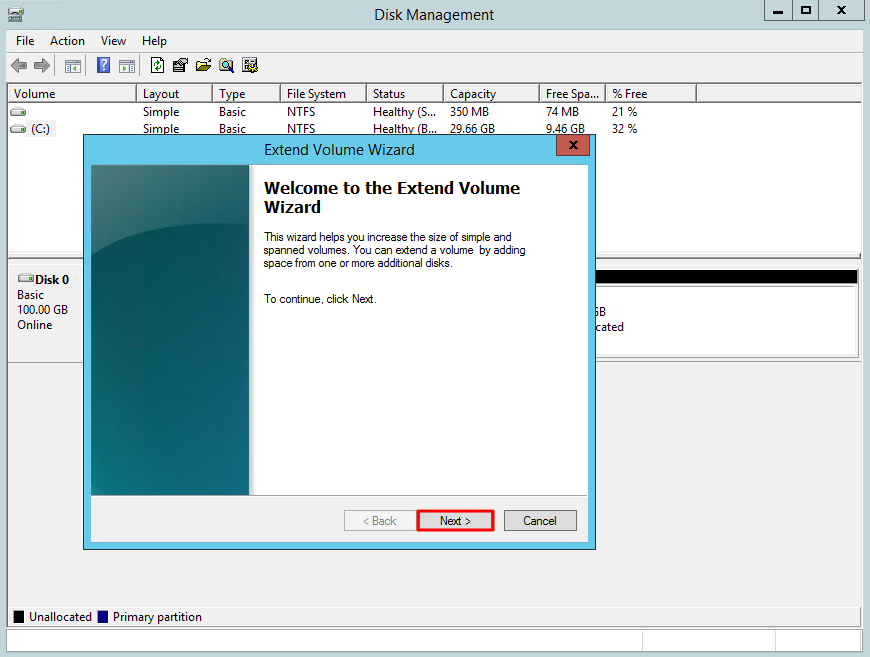Click the open folder toolbar icon
The image size is (870, 657).
(x=203, y=66)
